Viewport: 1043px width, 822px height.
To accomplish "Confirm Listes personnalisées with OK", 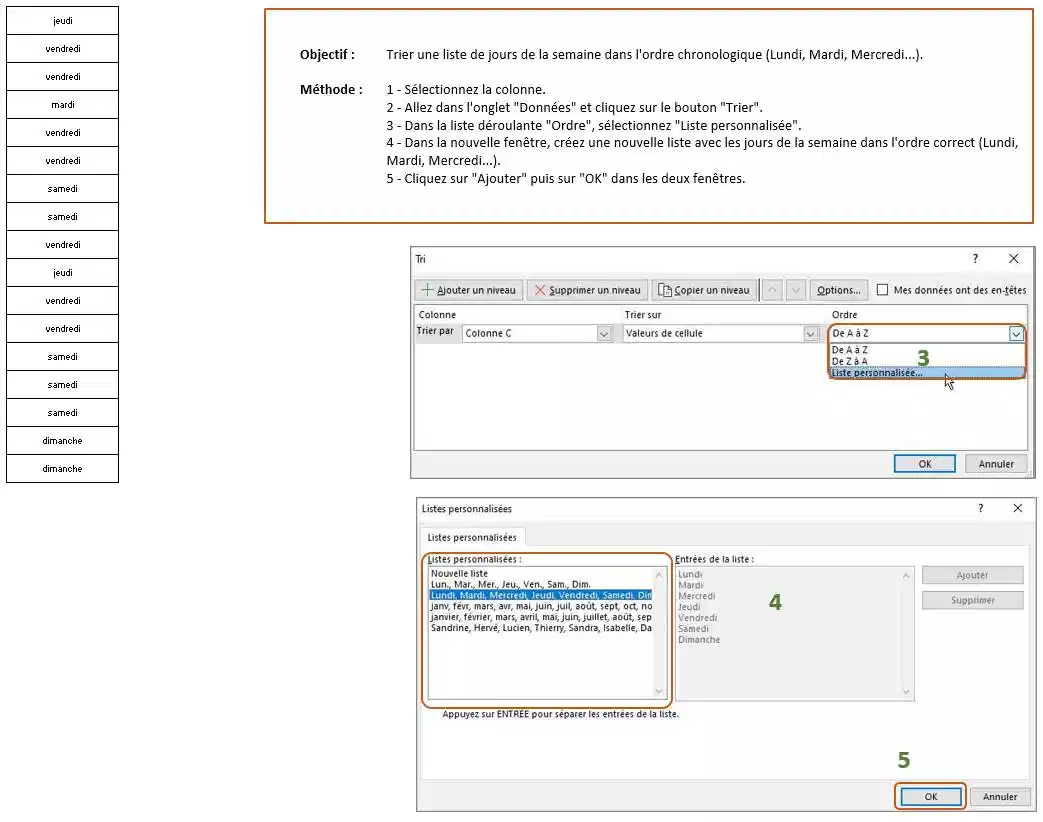I will [931, 796].
